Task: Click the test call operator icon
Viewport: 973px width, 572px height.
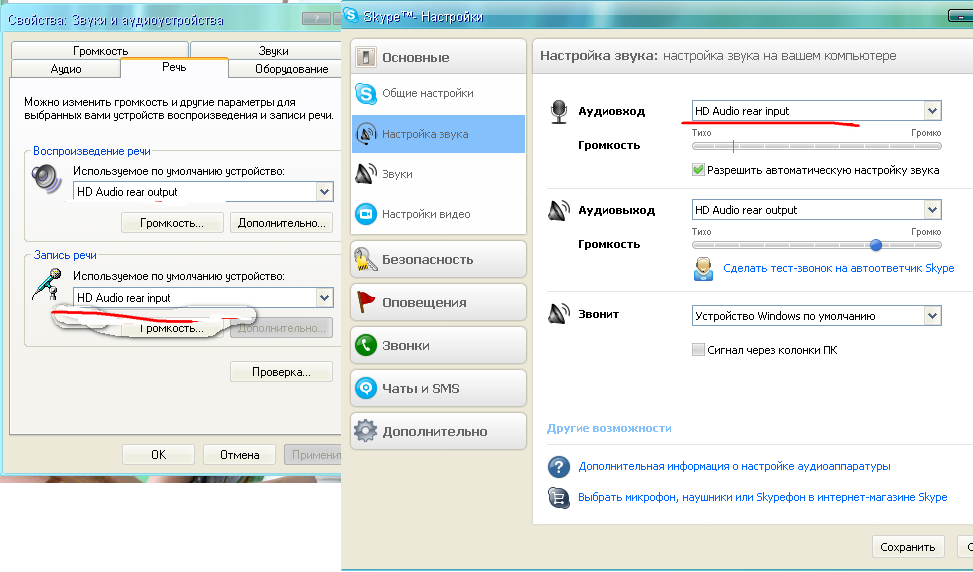Action: coord(703,269)
